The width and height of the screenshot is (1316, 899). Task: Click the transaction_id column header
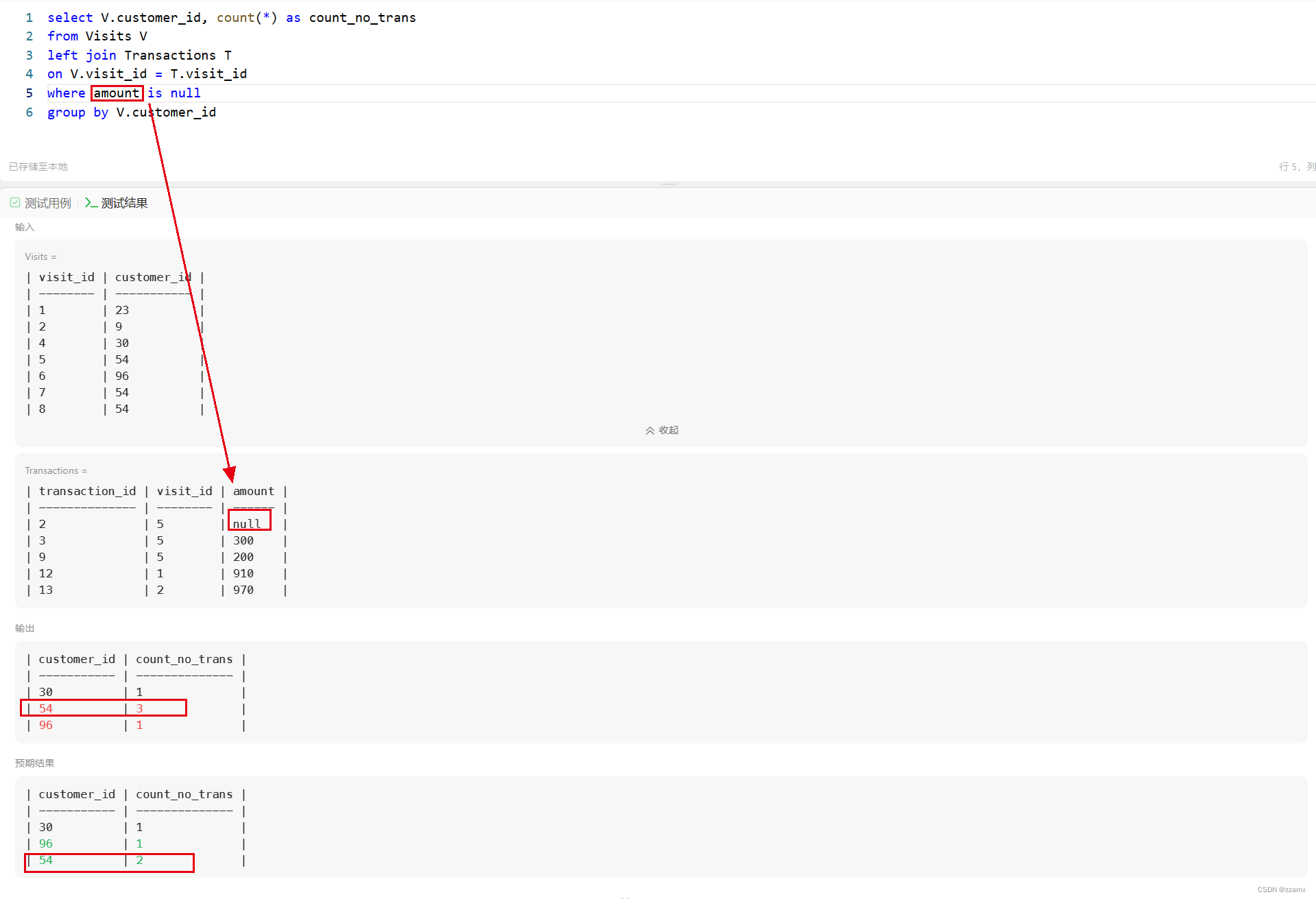(x=87, y=491)
